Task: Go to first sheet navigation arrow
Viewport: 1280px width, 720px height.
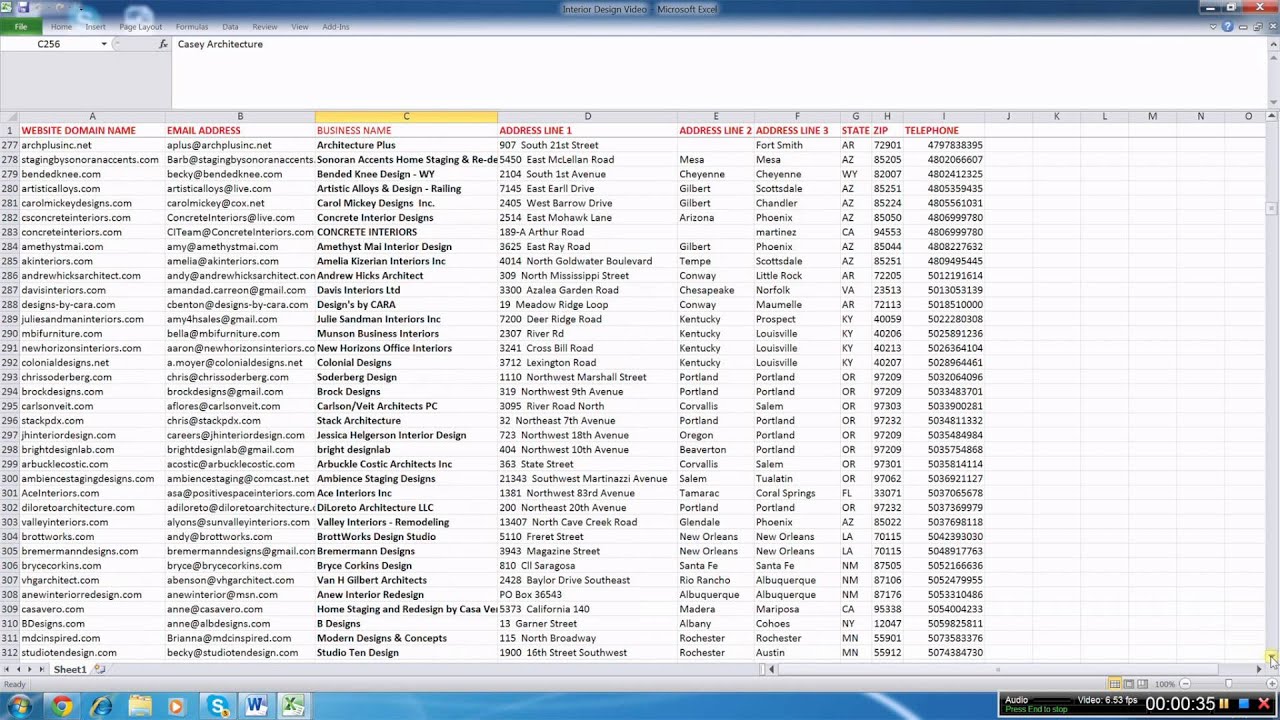Action: [7, 669]
